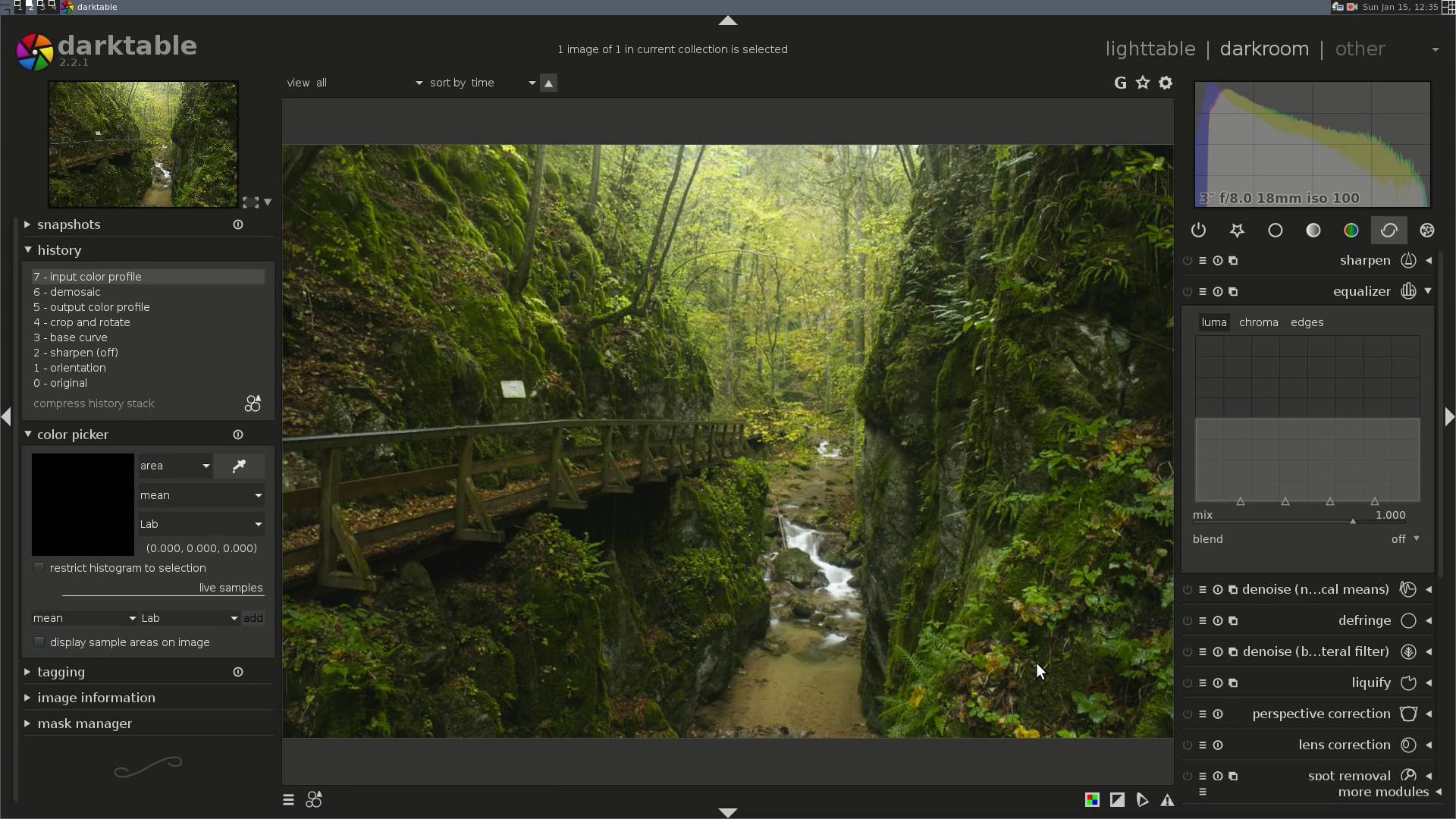The image size is (1456, 819).
Task: Toggle the overexposure warning indicator icon
Action: [1117, 800]
